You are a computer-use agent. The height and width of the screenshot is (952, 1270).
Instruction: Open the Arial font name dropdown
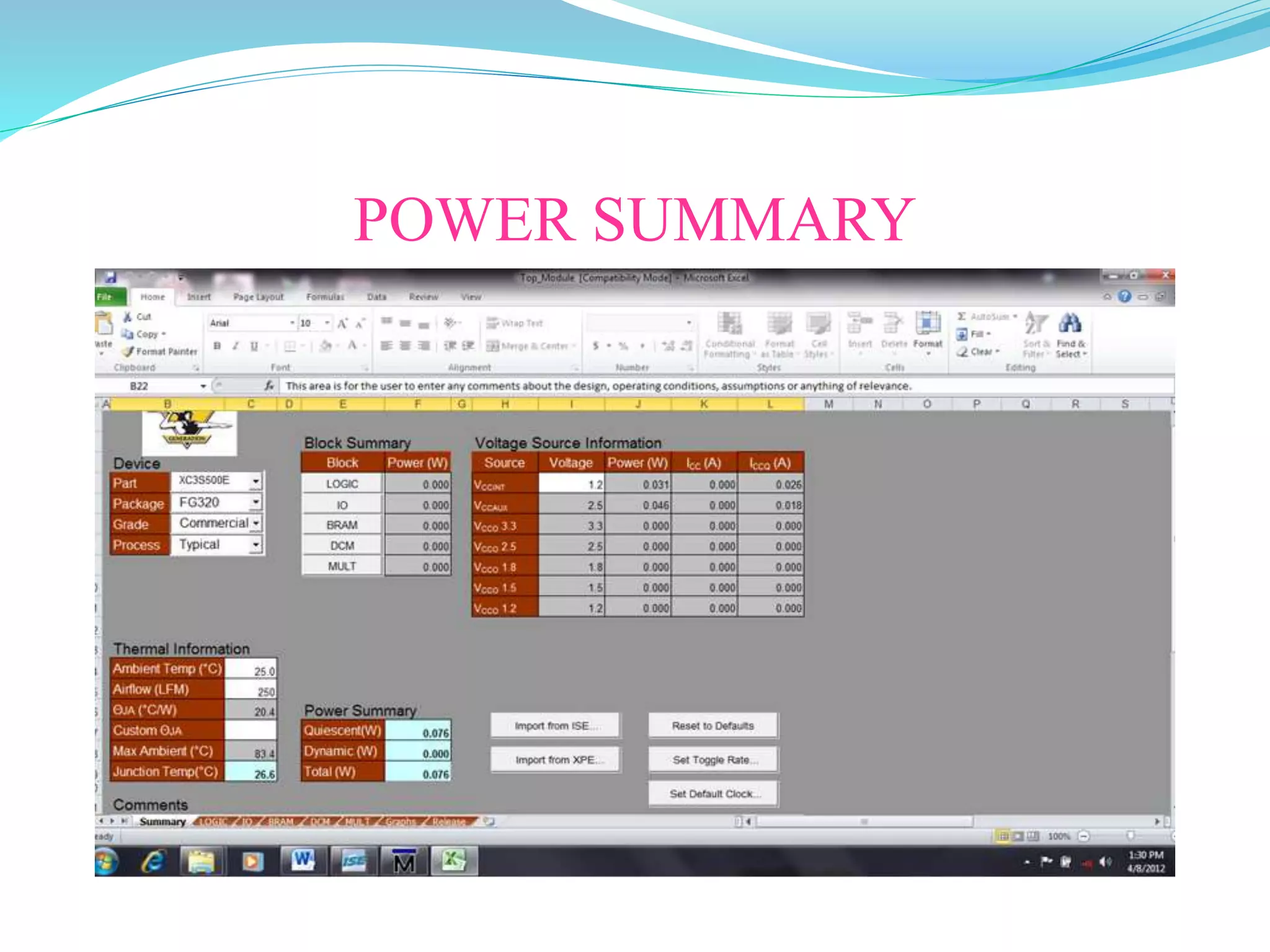(292, 324)
